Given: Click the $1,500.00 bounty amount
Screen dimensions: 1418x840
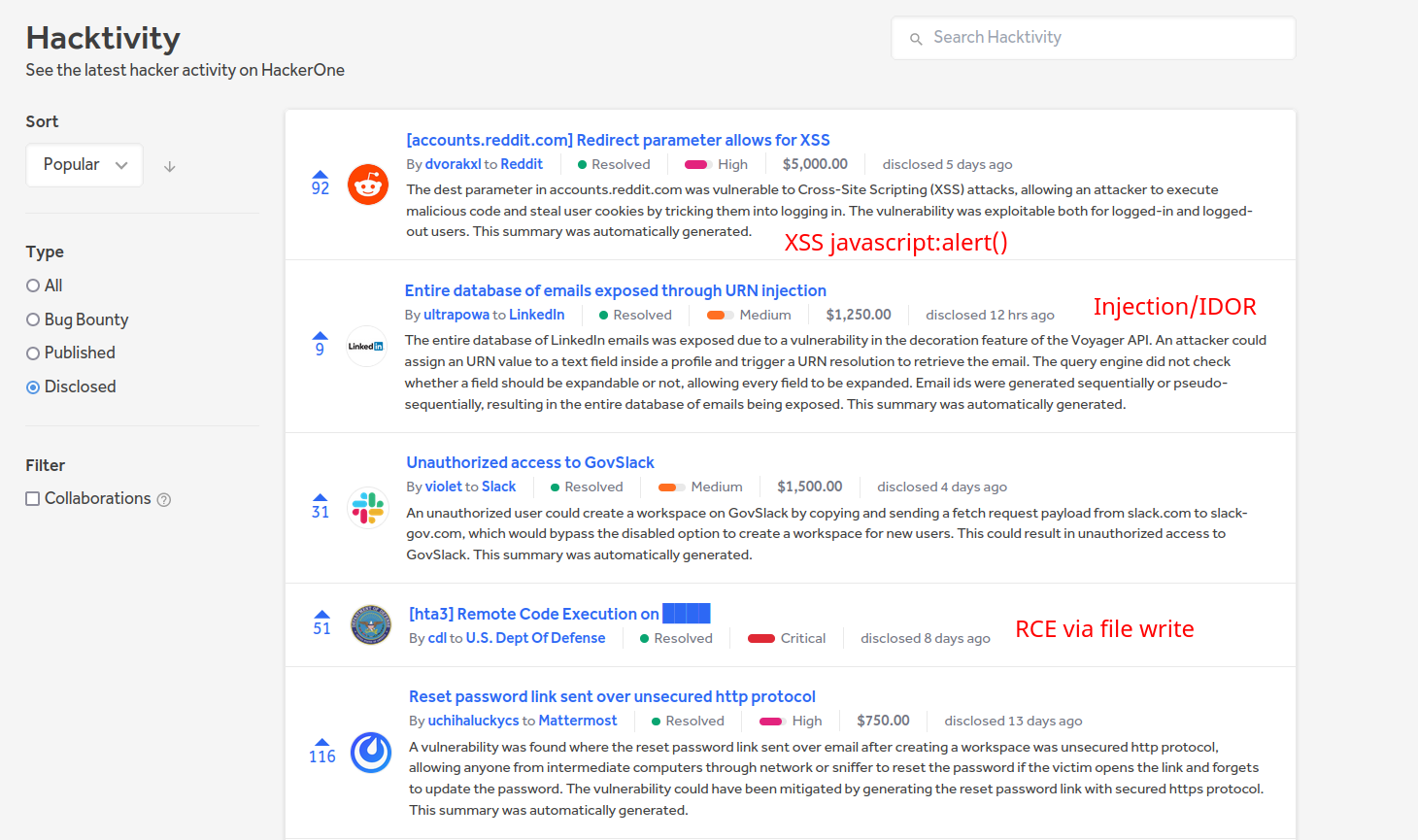Looking at the screenshot, I should pos(810,487).
